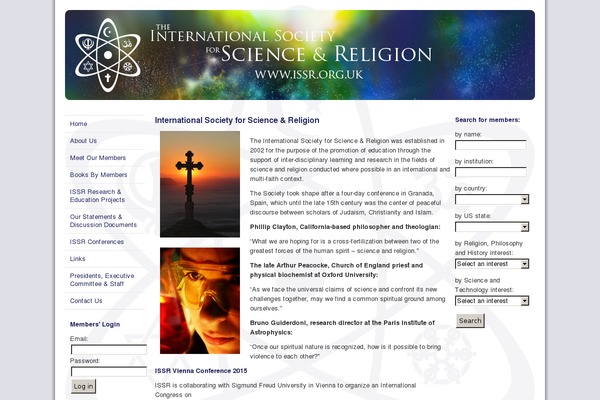Open Our Statements & Discussion Documents
This screenshot has width=600, height=400.
(103, 220)
